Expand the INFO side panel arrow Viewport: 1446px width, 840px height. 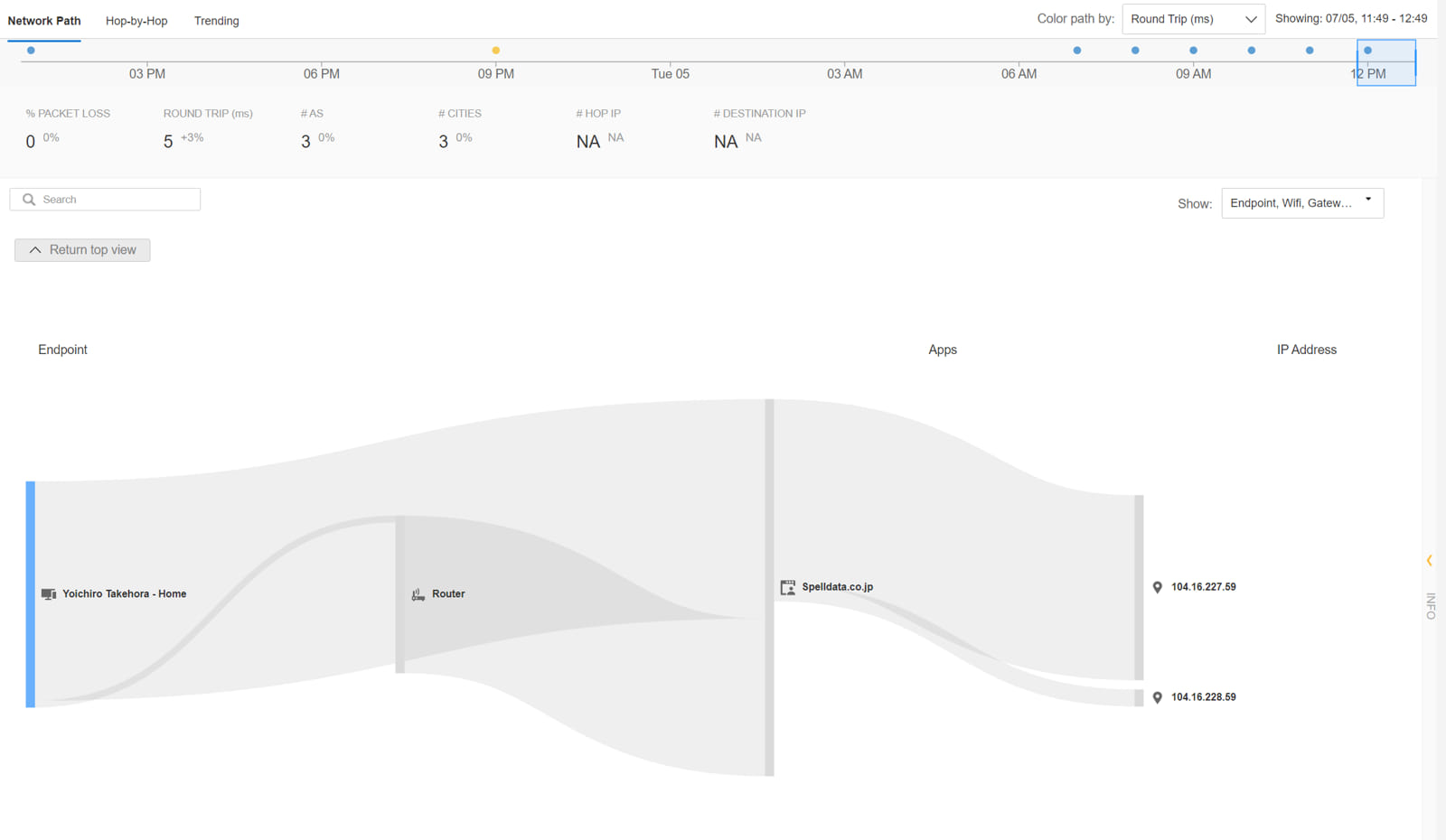click(x=1430, y=561)
